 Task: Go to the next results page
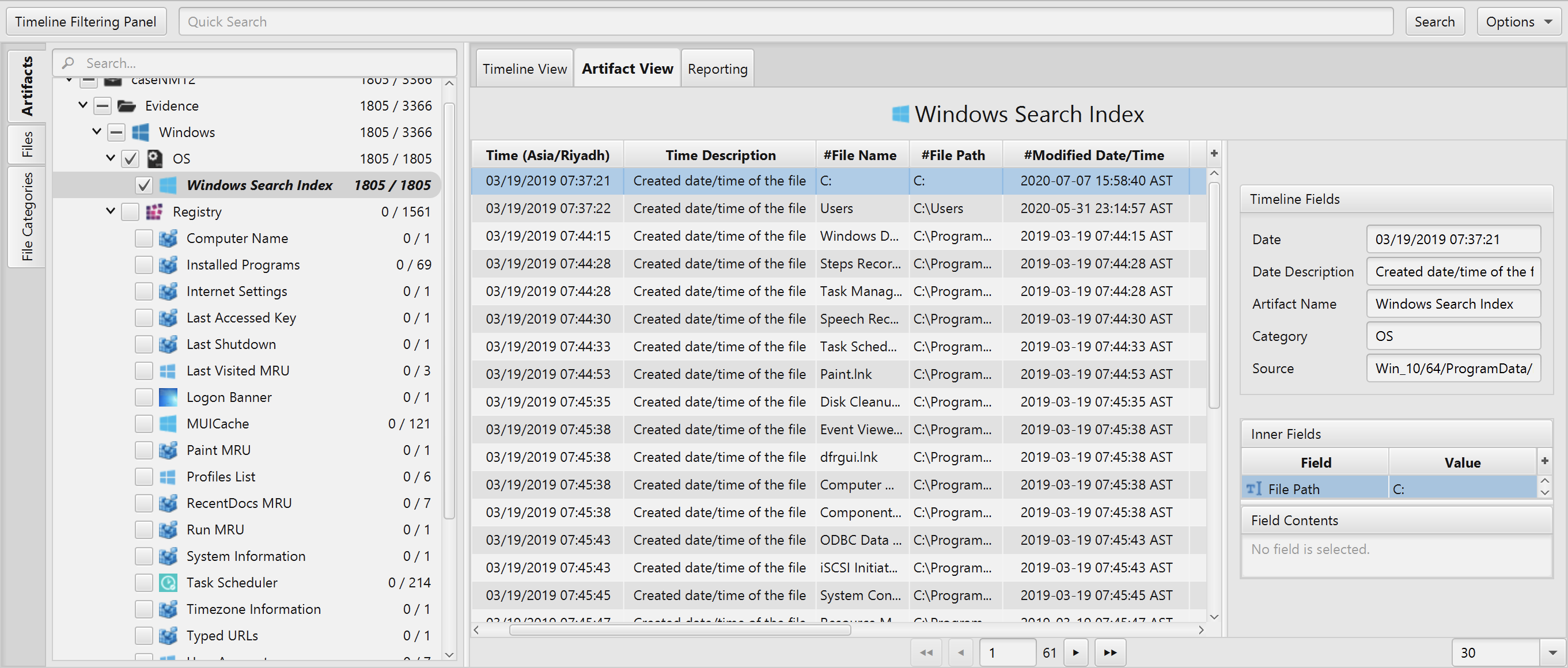click(x=1075, y=653)
